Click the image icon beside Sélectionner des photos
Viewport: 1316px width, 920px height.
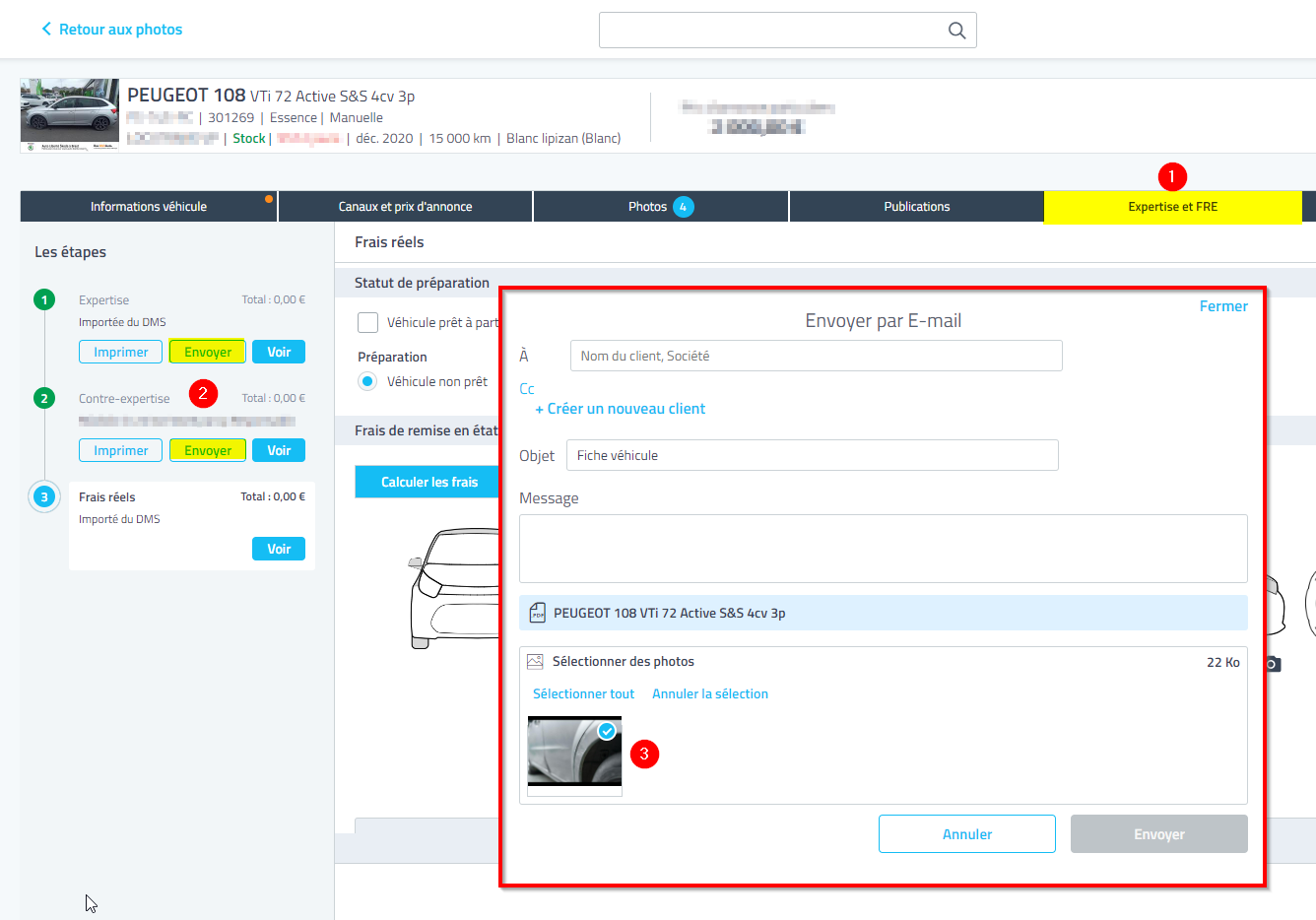(x=535, y=662)
